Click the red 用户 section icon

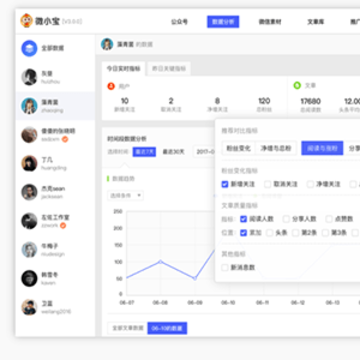[x=111, y=86]
